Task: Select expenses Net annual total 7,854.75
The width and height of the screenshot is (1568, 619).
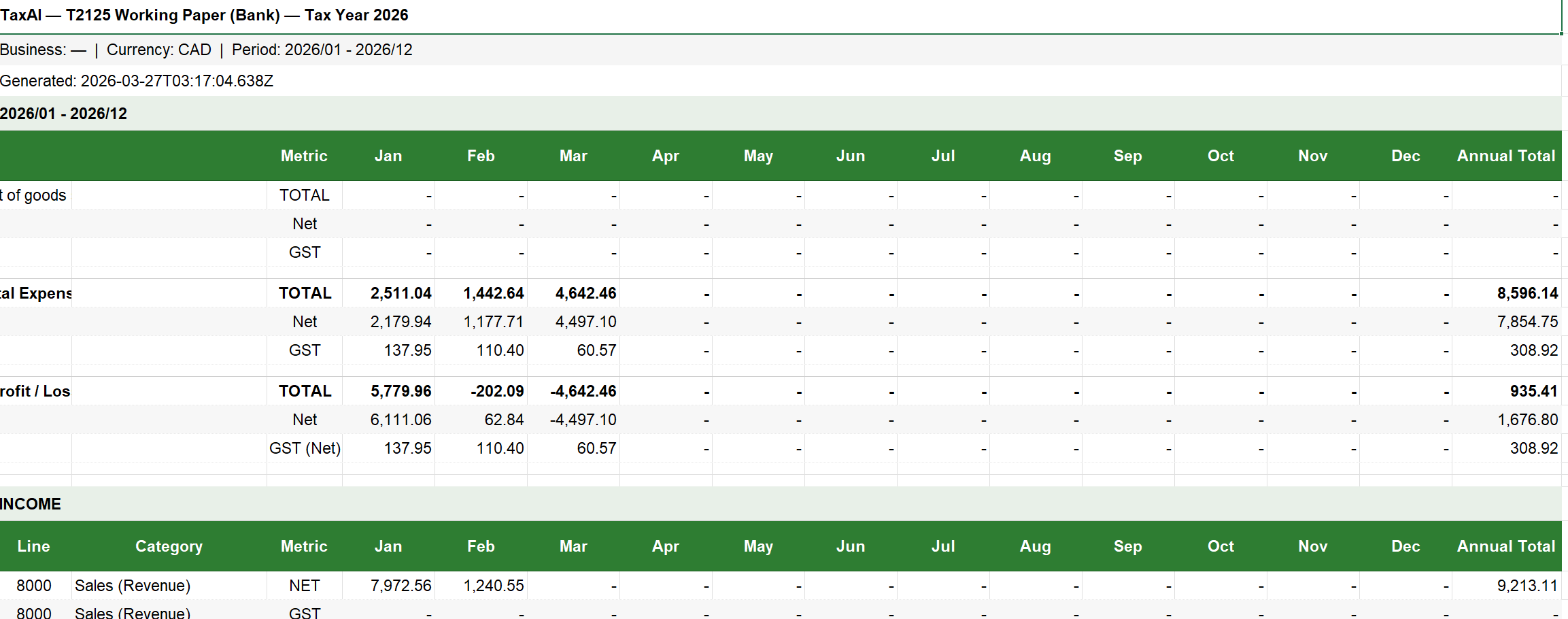Action: (1527, 322)
